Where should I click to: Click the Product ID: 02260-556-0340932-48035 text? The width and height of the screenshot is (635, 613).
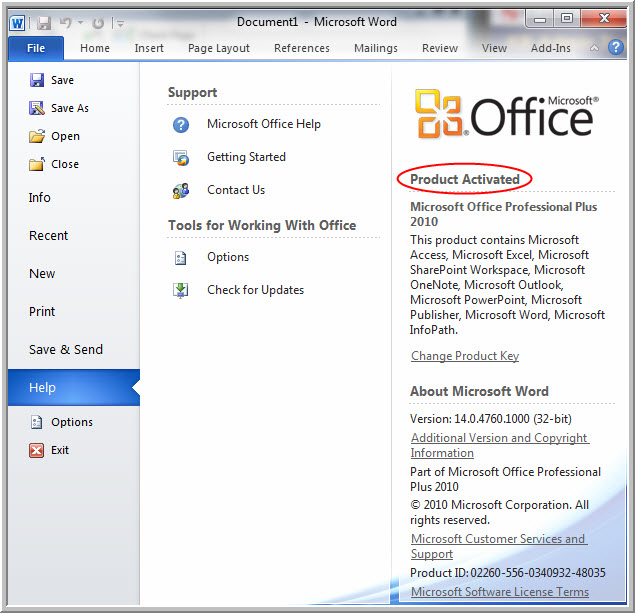point(508,573)
